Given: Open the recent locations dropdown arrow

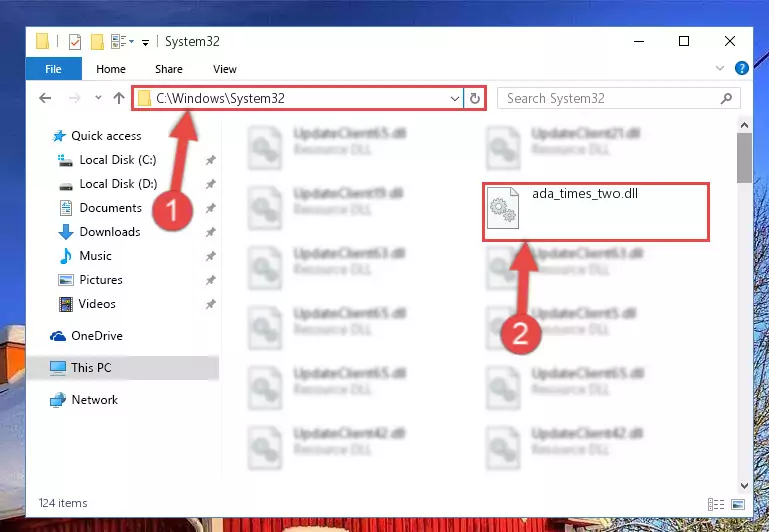Looking at the screenshot, I should (99, 98).
